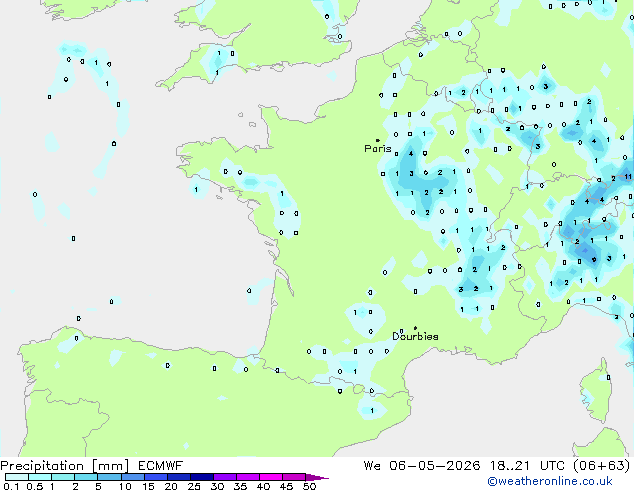This screenshot has height=490, width=634.
Task: Select the 10–15 mm legend color swatch
Action: coord(132,477)
